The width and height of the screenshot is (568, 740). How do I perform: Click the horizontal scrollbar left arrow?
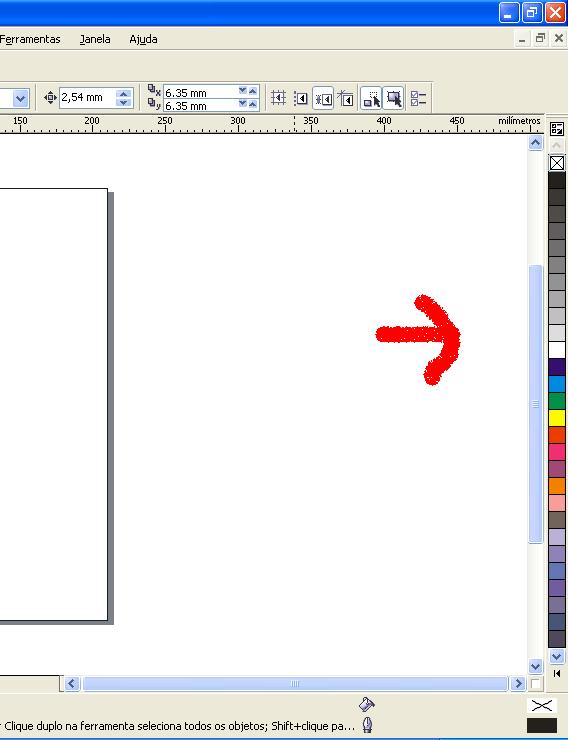tap(72, 683)
